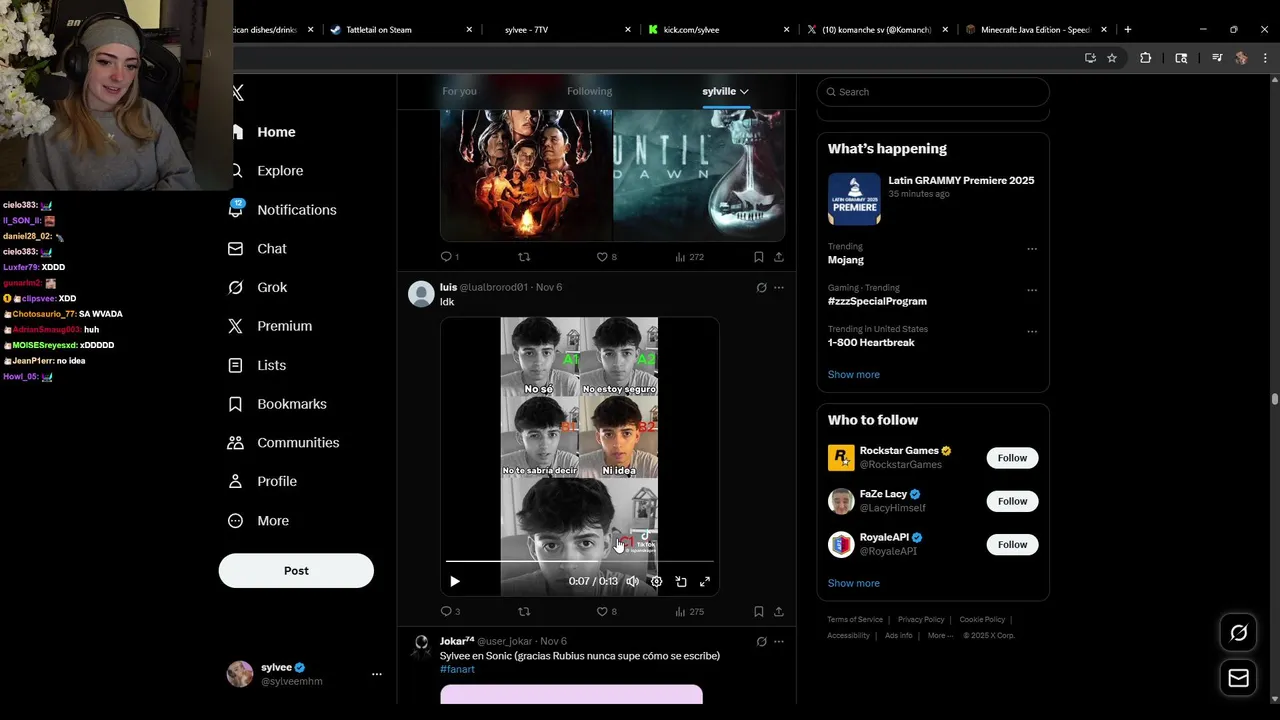Share the Until Dawn post

(779, 257)
